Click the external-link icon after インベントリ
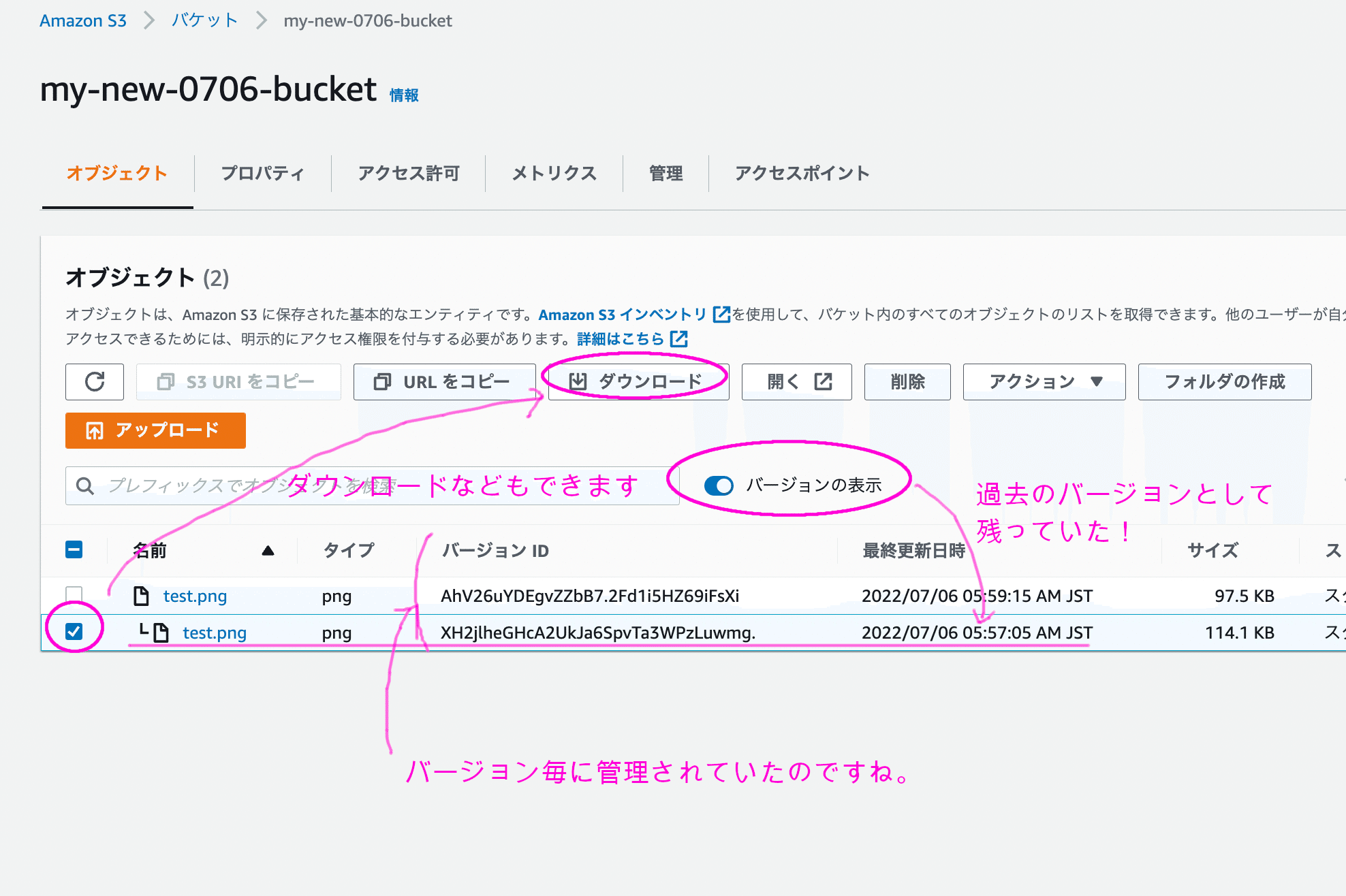Screen dimensions: 1346x896 721,315
